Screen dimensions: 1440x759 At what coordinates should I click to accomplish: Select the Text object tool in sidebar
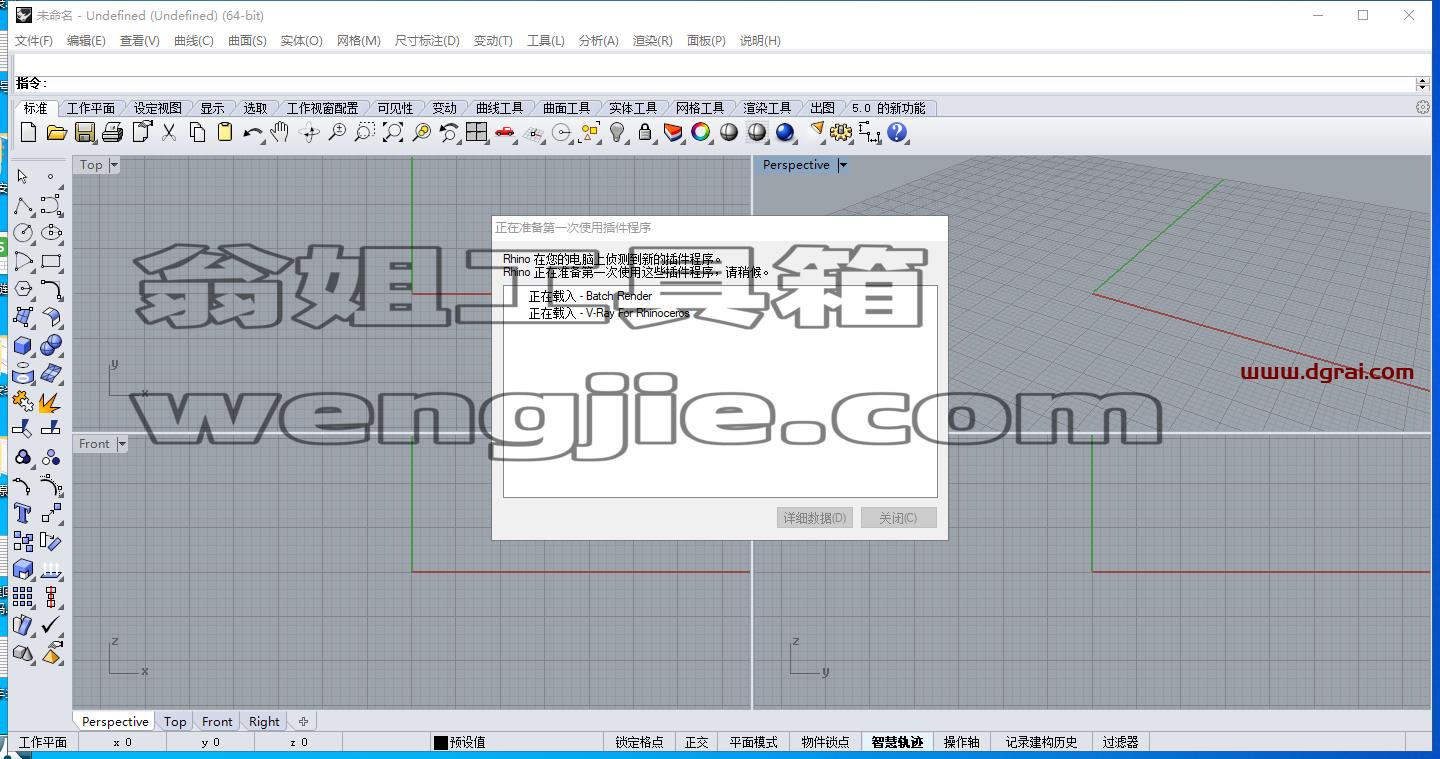tap(23, 513)
